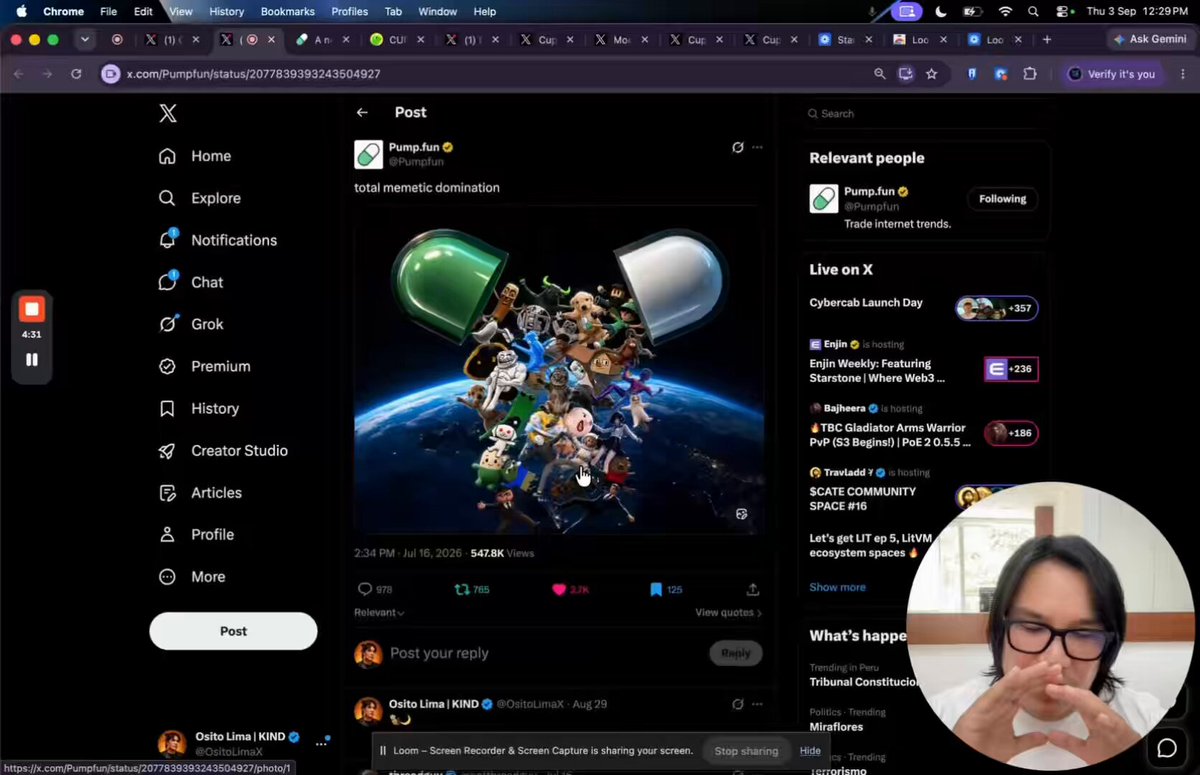Open the Profiles menu in the menu bar
Screen dimensions: 1200x775
pyautogui.click(x=349, y=12)
